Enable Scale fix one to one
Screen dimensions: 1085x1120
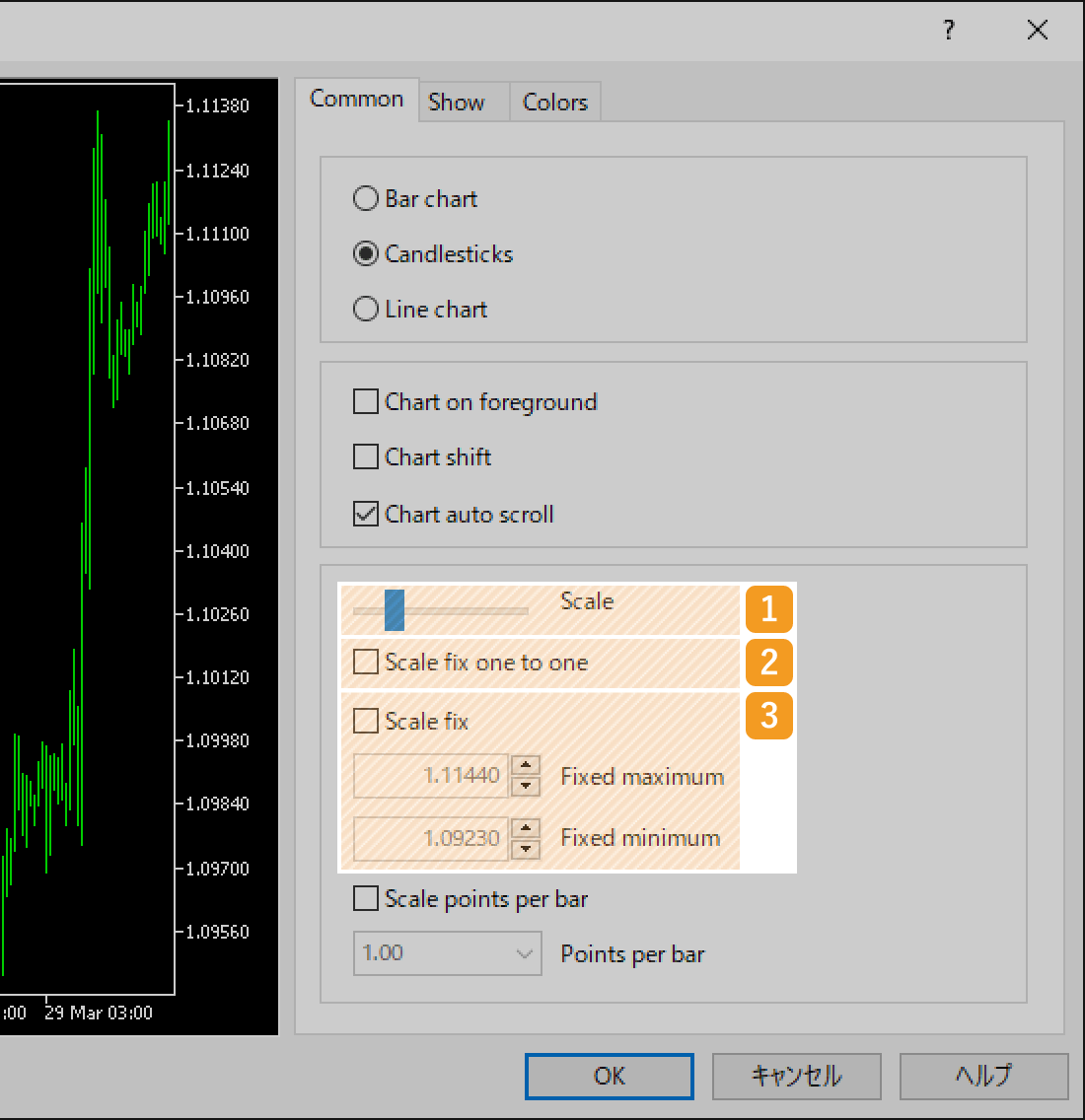[365, 662]
